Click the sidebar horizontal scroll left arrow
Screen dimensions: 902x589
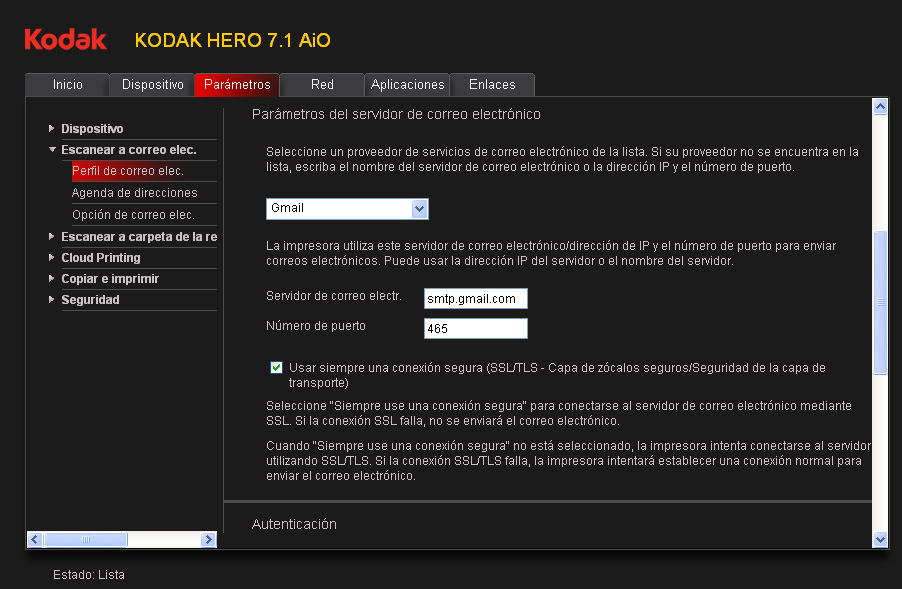(x=35, y=540)
